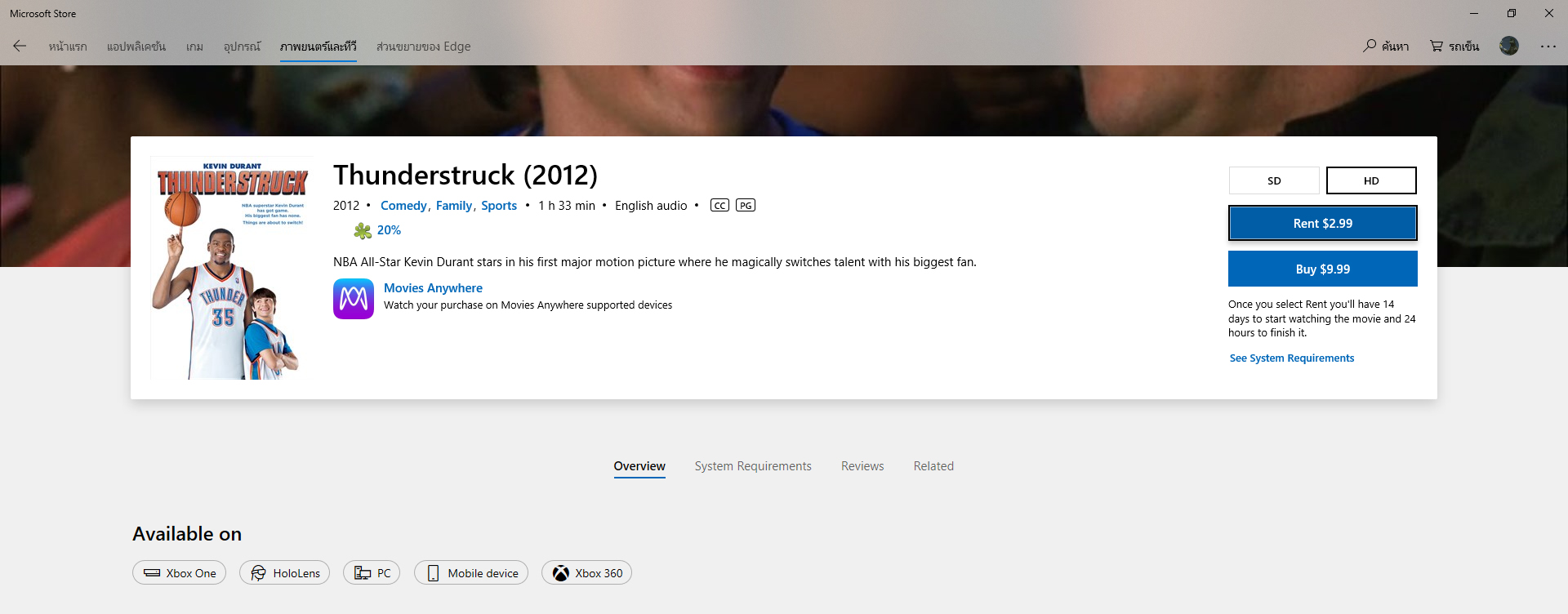1568x614 pixels.
Task: Click the English audio text
Action: click(x=651, y=206)
